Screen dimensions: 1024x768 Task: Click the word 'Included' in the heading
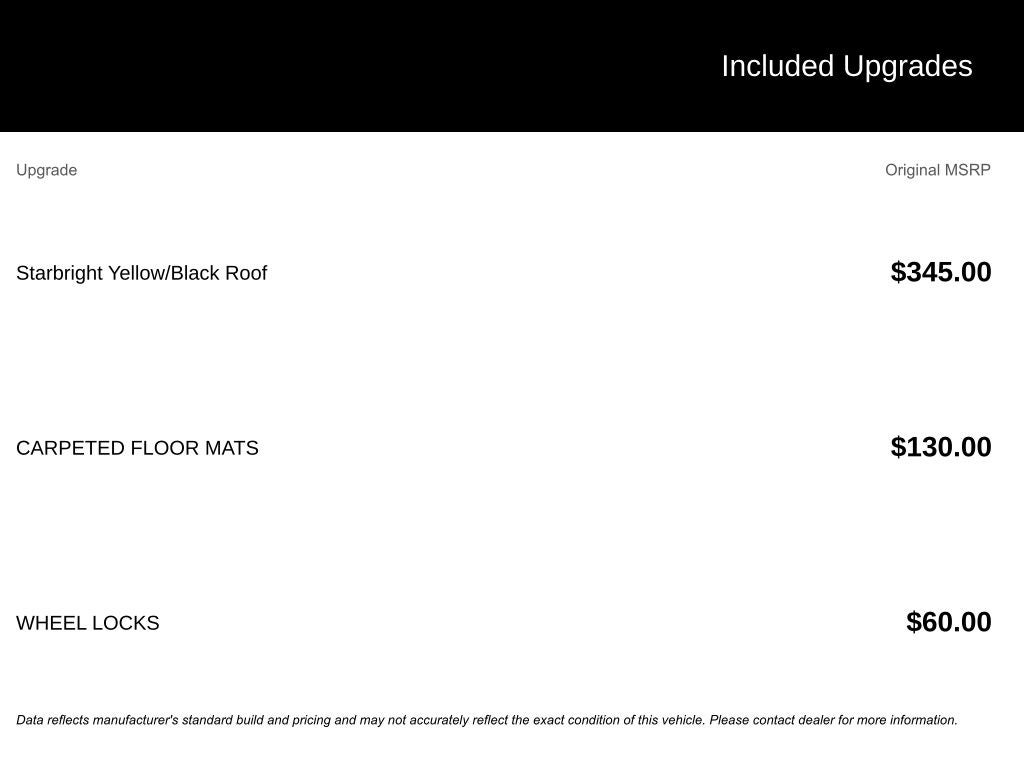(x=777, y=66)
